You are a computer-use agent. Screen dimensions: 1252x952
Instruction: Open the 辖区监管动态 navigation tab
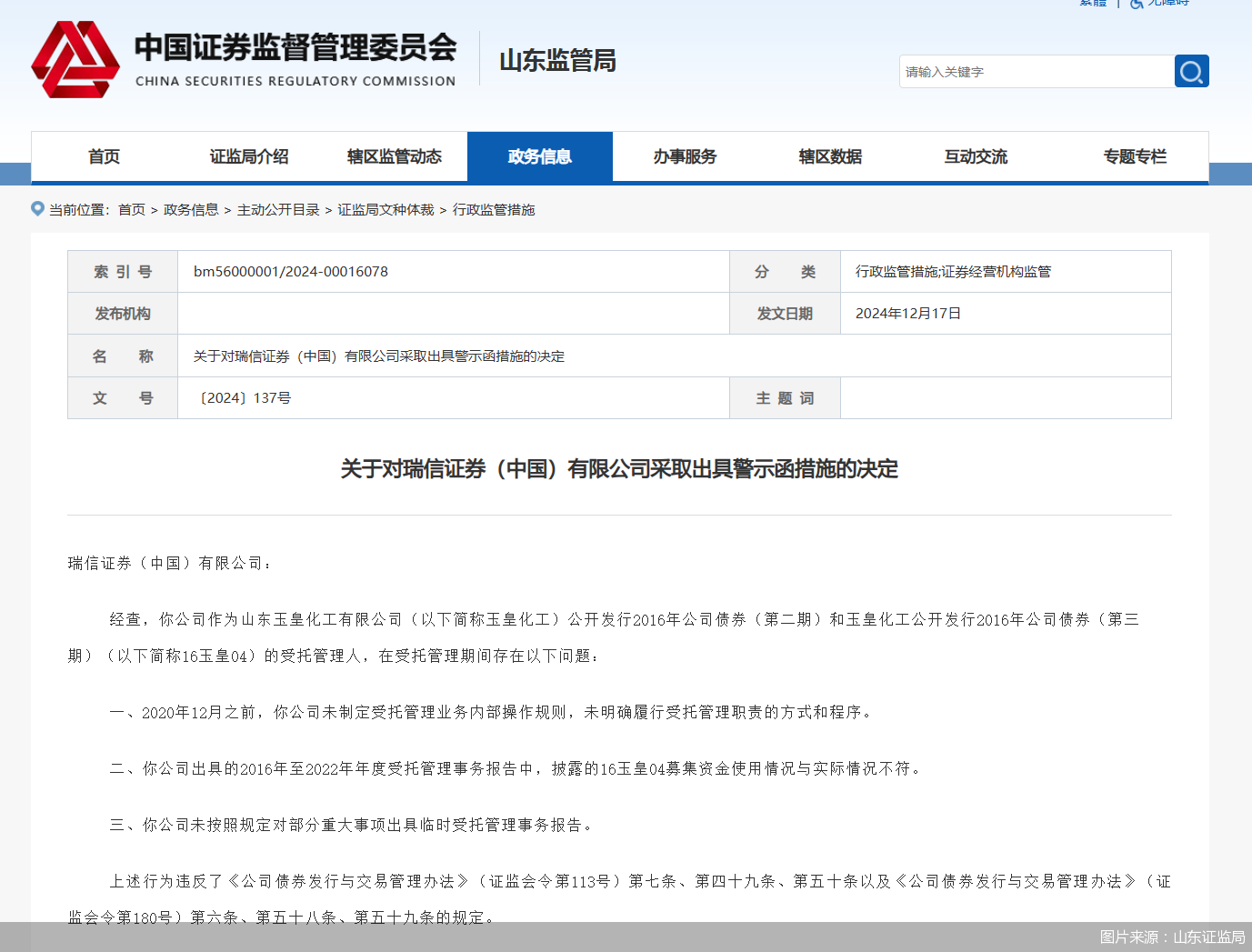(x=395, y=156)
